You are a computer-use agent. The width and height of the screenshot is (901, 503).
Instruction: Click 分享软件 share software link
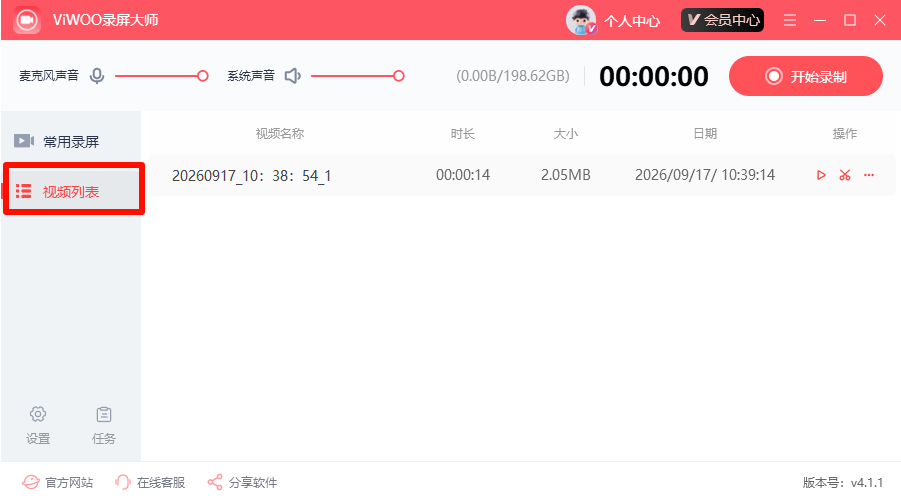(242, 482)
